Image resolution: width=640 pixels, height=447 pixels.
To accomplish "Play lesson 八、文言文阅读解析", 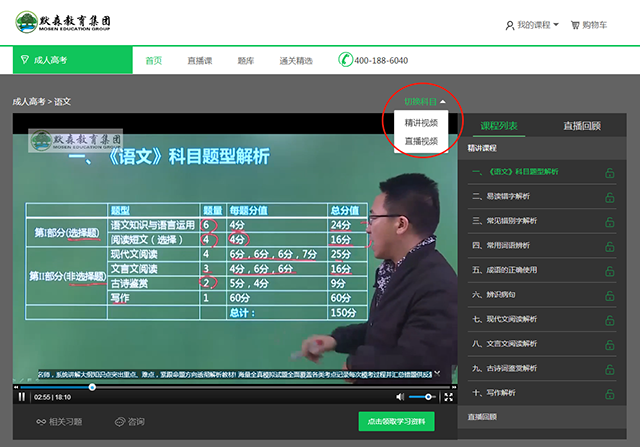I will click(542, 344).
